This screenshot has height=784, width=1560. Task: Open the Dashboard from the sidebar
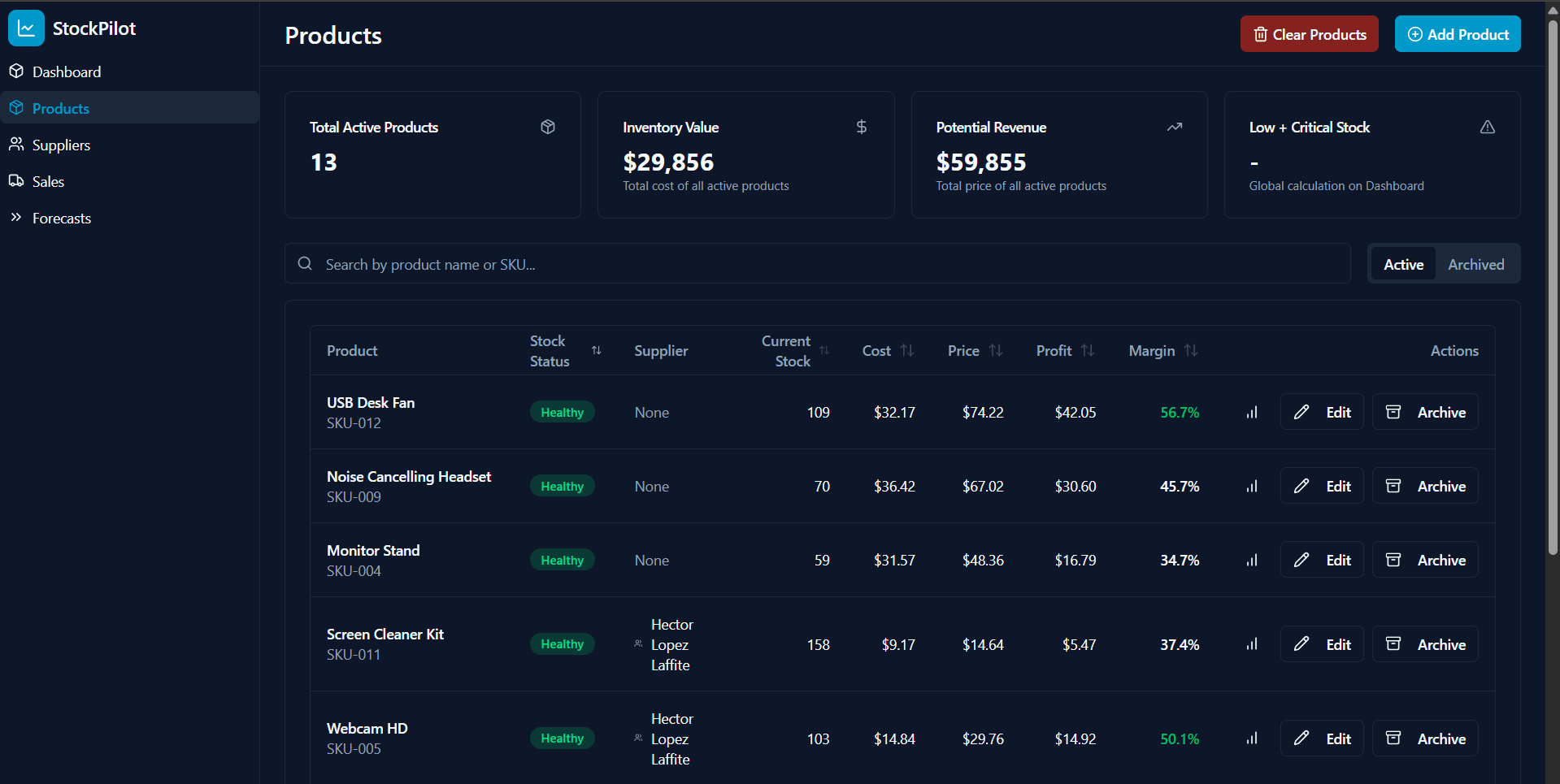pyautogui.click(x=66, y=71)
